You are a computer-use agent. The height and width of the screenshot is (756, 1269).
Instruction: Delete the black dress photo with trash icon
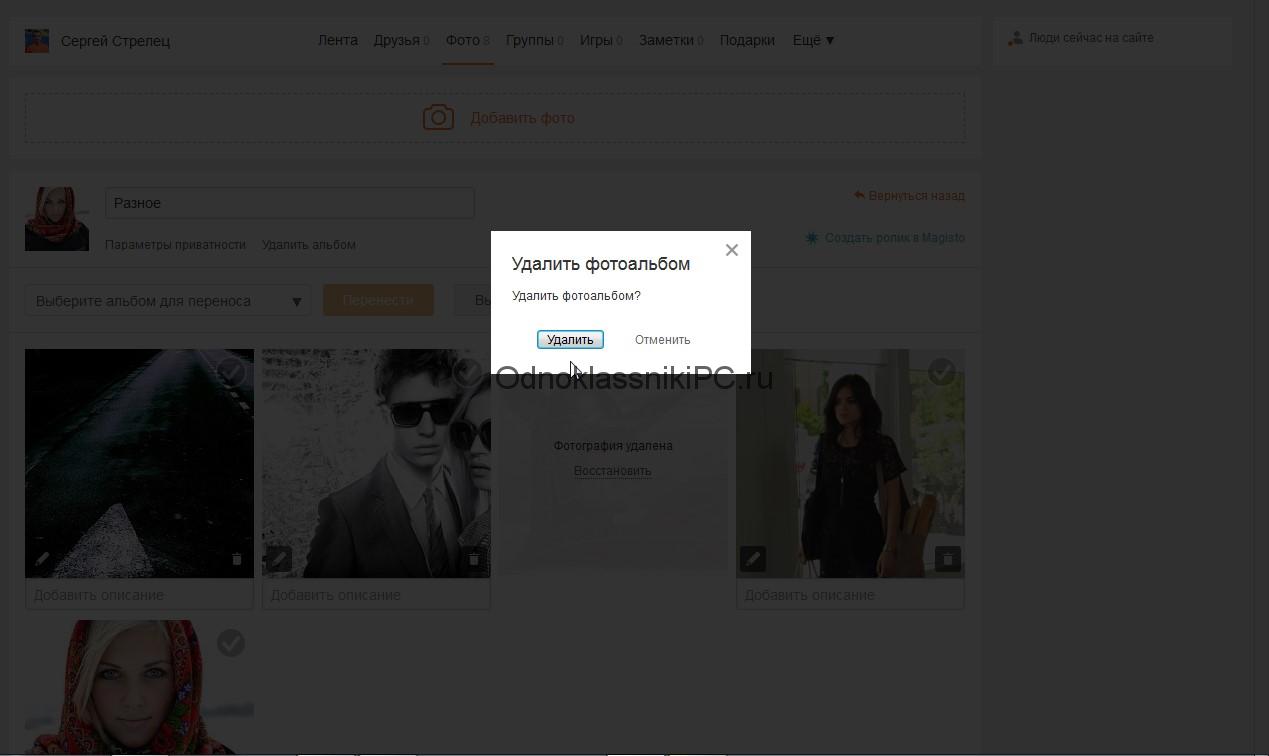click(x=948, y=559)
